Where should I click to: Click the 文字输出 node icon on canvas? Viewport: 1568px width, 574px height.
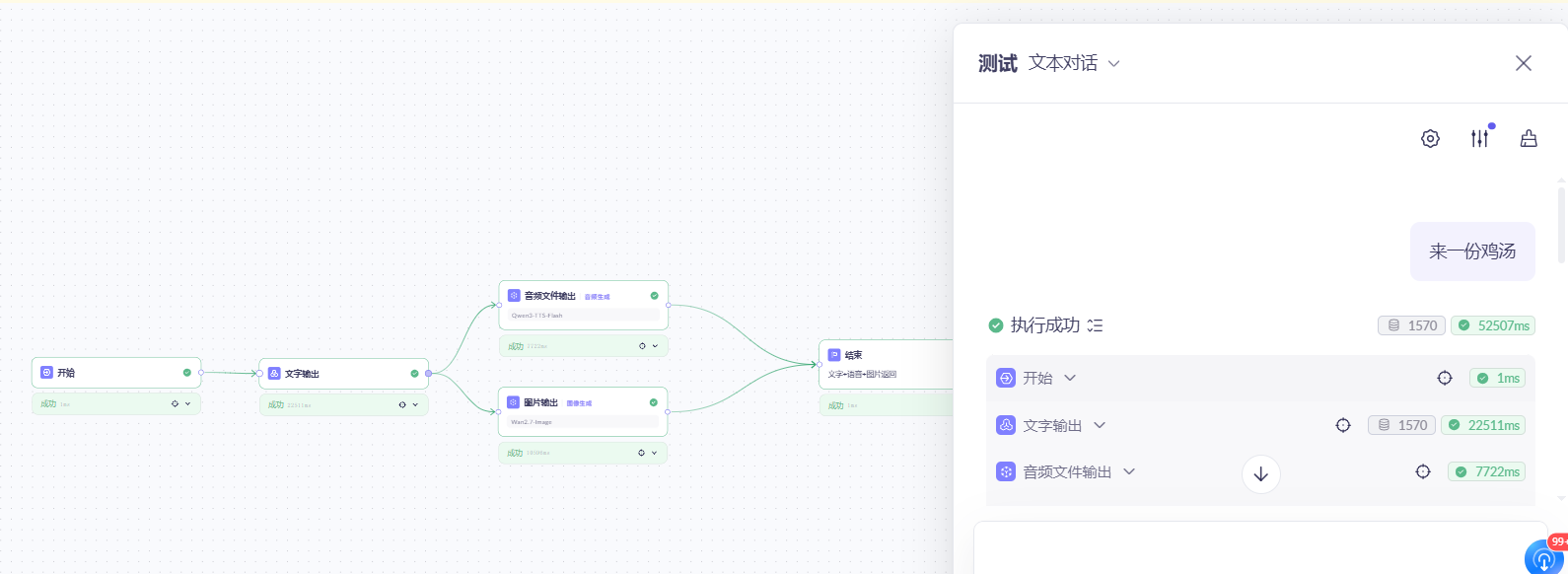coord(274,374)
